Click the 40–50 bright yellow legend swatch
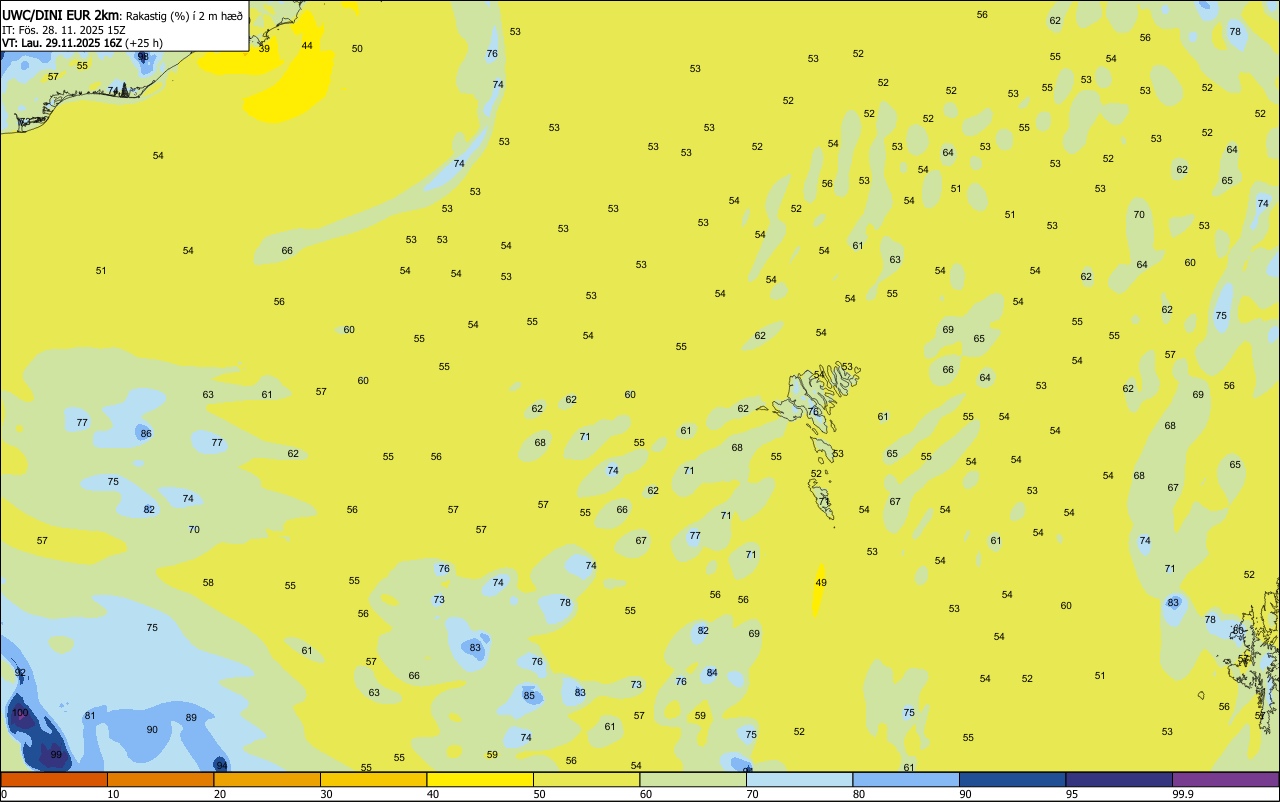 480,779
